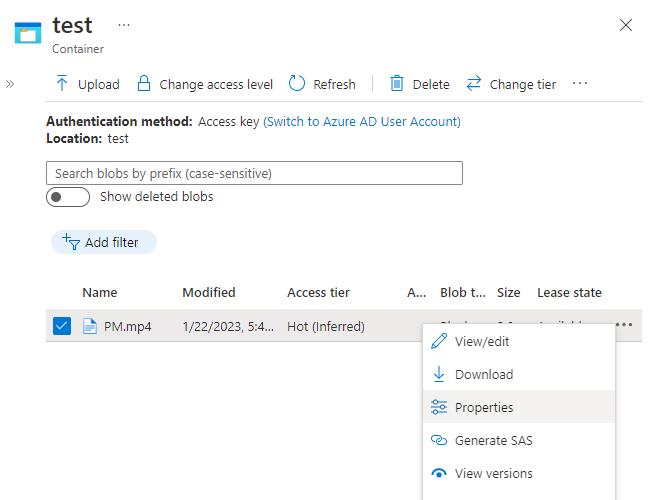Sort by the Access tier column header

click(318, 292)
